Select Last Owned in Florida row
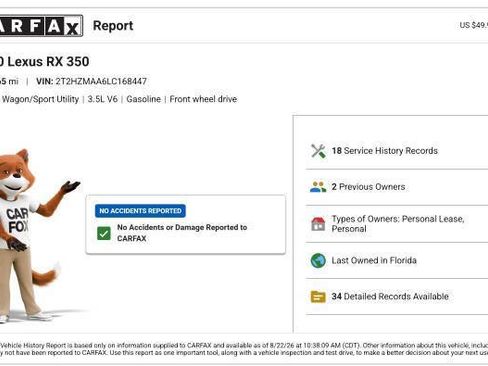 [x=397, y=260]
